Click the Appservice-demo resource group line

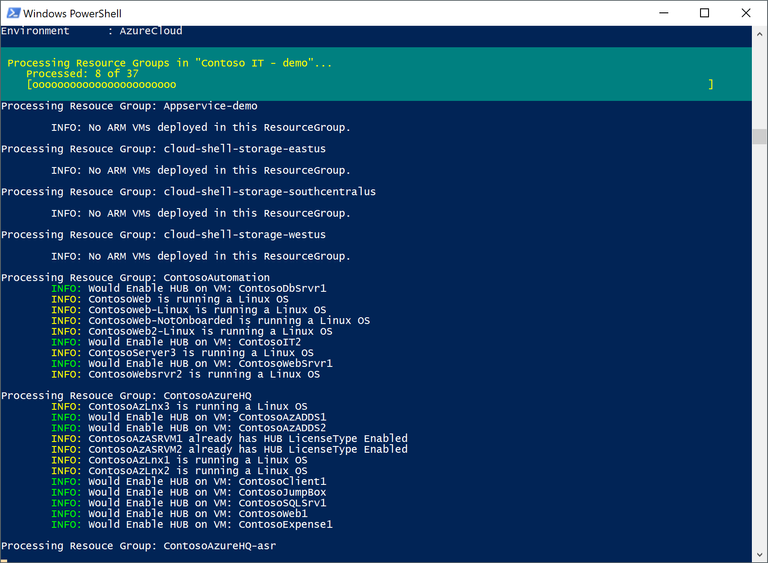click(x=129, y=106)
